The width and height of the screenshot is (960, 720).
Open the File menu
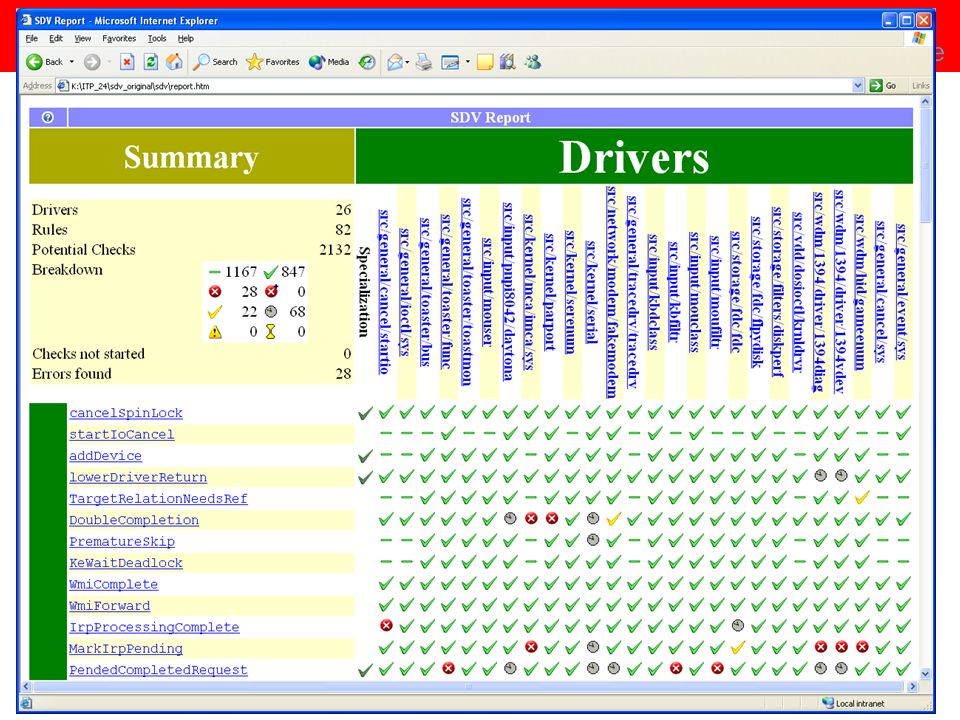point(32,39)
